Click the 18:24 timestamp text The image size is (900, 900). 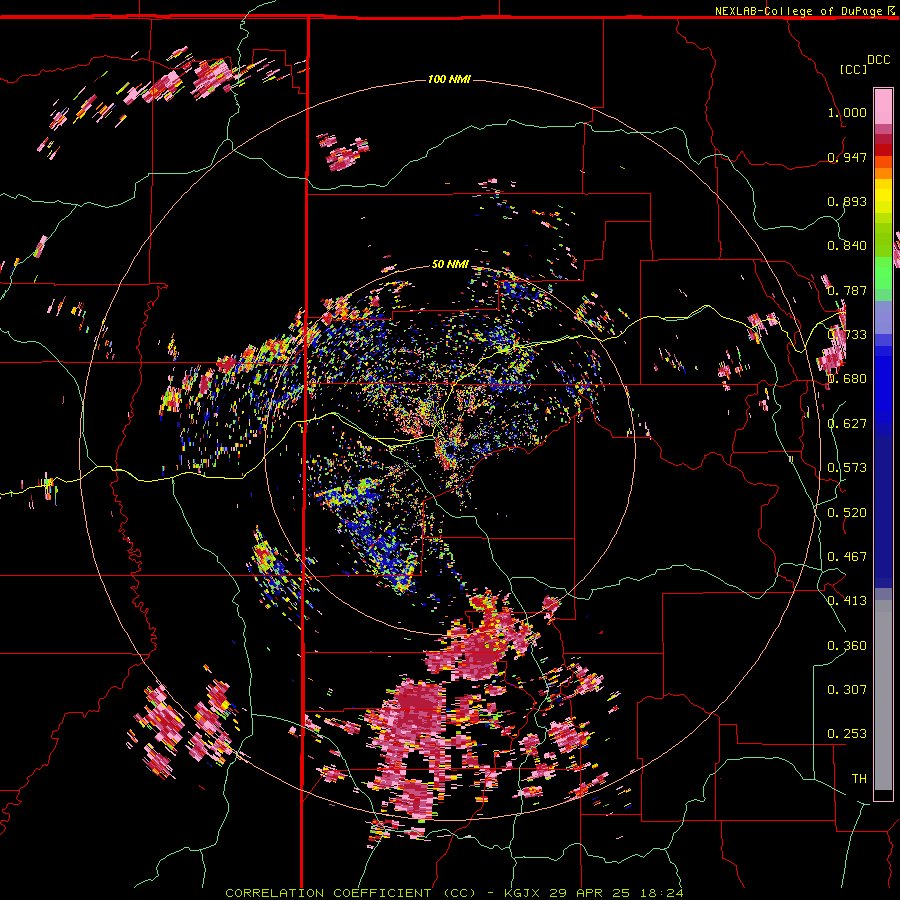(660, 893)
